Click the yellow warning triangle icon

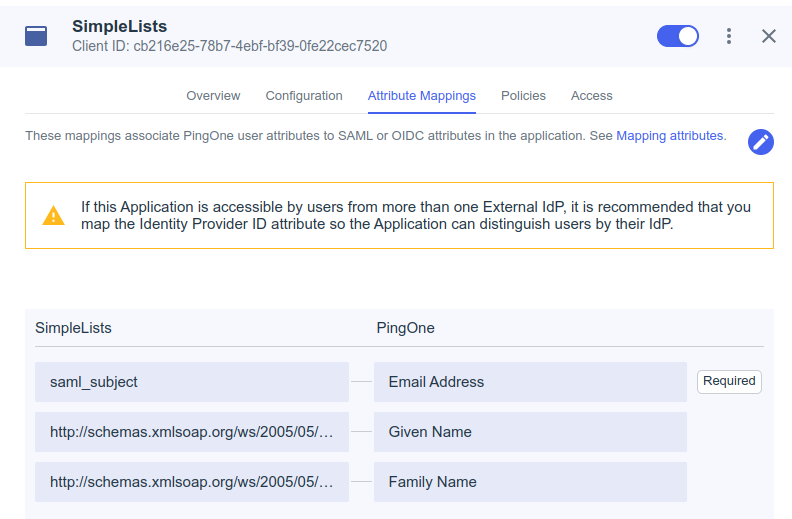54,215
